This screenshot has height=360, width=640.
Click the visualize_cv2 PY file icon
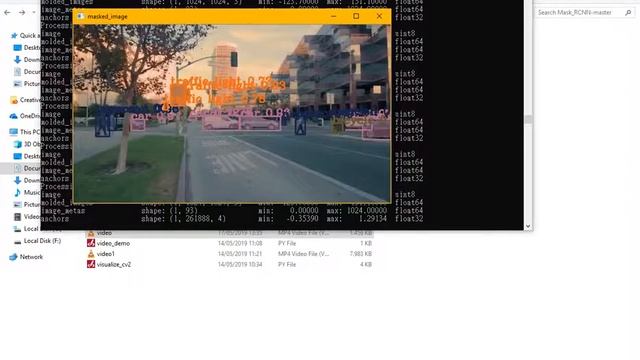[91, 264]
